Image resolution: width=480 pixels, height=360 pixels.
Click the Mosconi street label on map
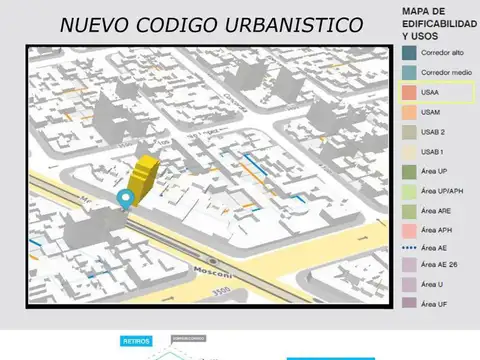click(x=213, y=272)
